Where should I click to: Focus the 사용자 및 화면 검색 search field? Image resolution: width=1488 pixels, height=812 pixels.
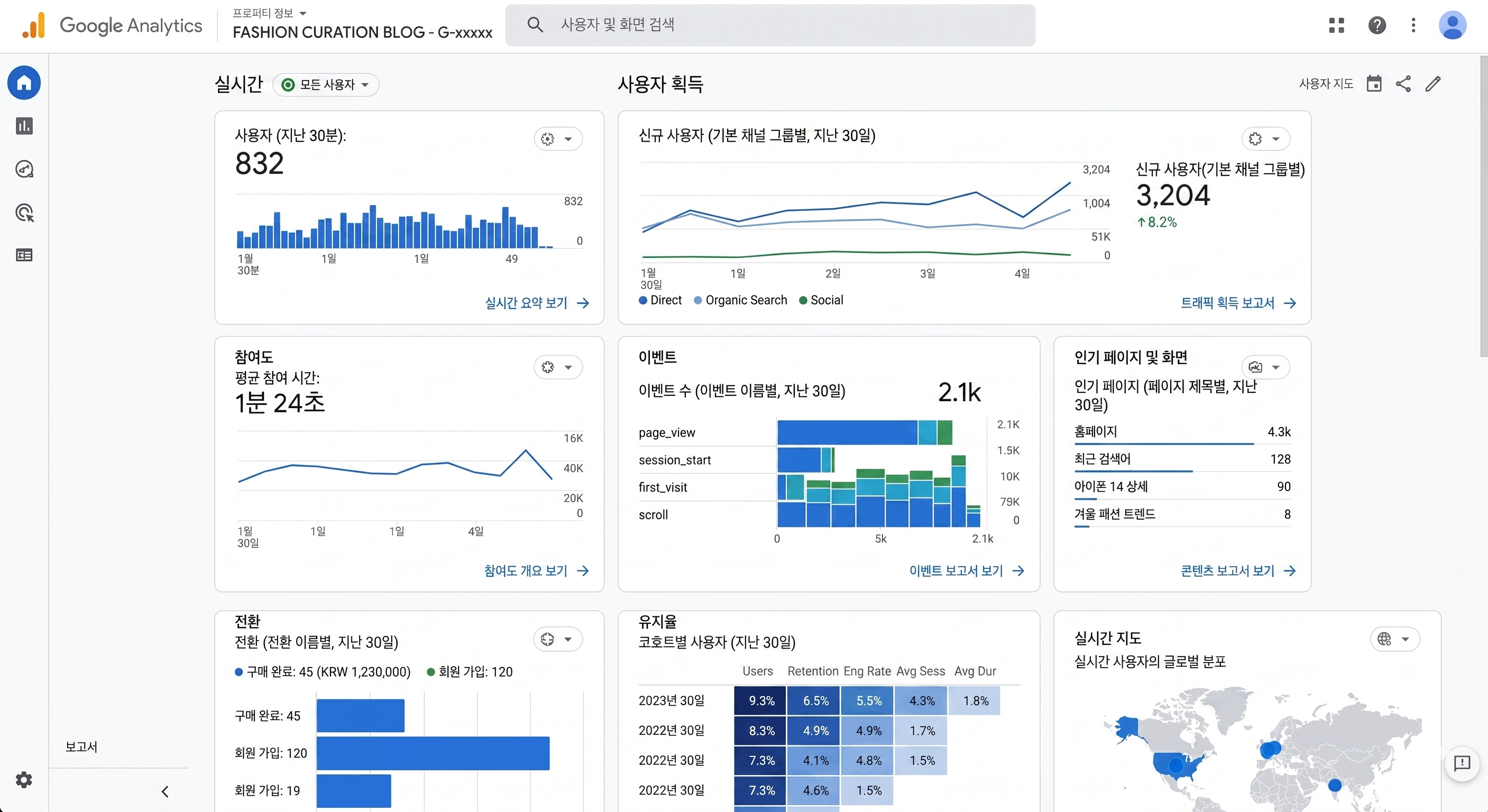click(770, 25)
